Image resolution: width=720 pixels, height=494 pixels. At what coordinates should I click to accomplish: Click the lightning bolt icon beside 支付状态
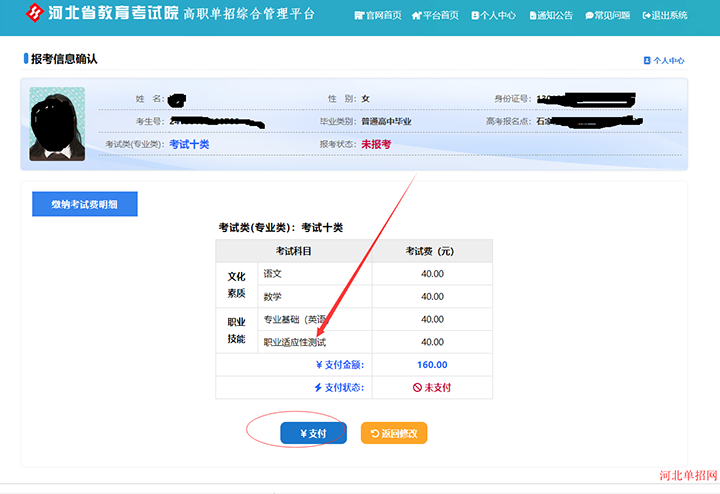coord(319,387)
